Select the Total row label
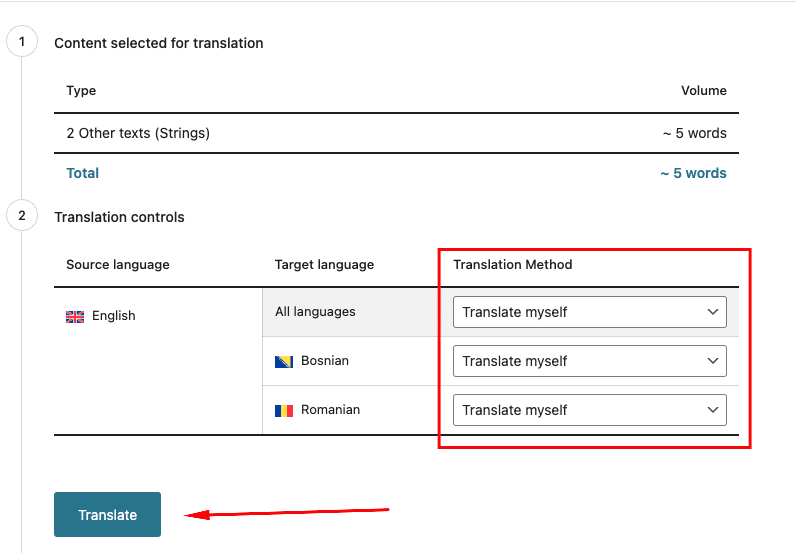The height and width of the screenshot is (557, 796). coord(83,173)
